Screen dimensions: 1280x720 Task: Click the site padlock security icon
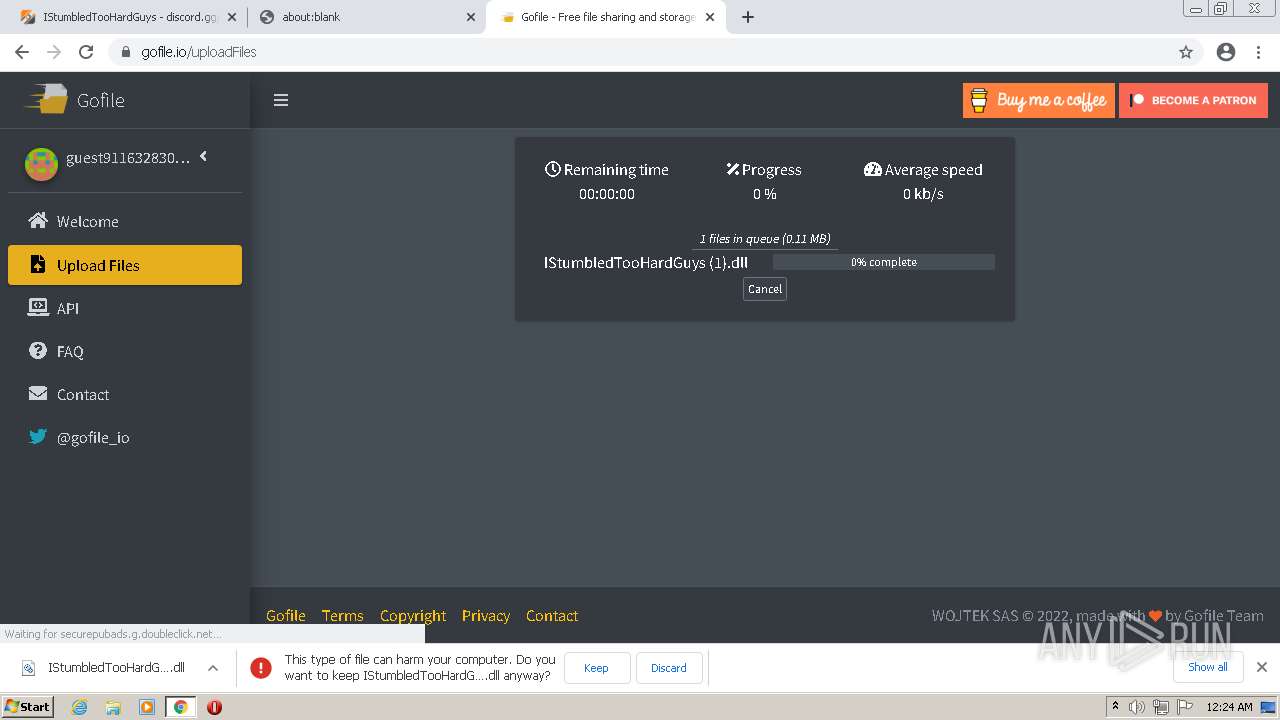tap(126, 52)
